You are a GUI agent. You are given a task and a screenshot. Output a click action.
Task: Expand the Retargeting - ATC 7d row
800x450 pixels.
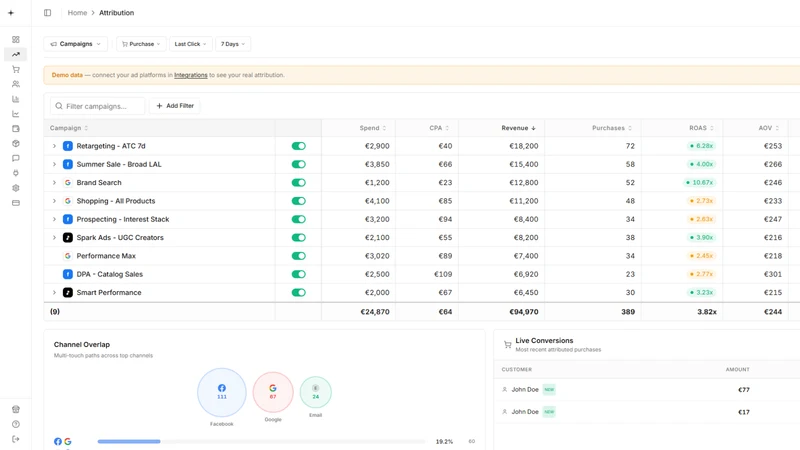pyautogui.click(x=54, y=146)
